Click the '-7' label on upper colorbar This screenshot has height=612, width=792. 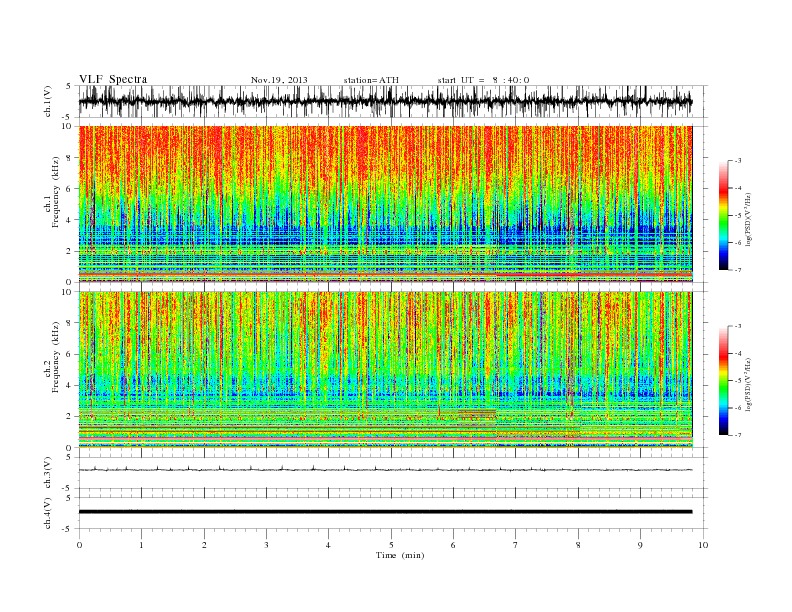pos(738,270)
